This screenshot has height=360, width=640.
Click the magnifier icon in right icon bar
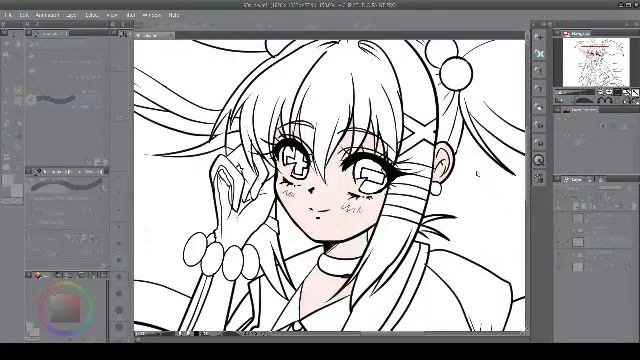click(x=539, y=160)
